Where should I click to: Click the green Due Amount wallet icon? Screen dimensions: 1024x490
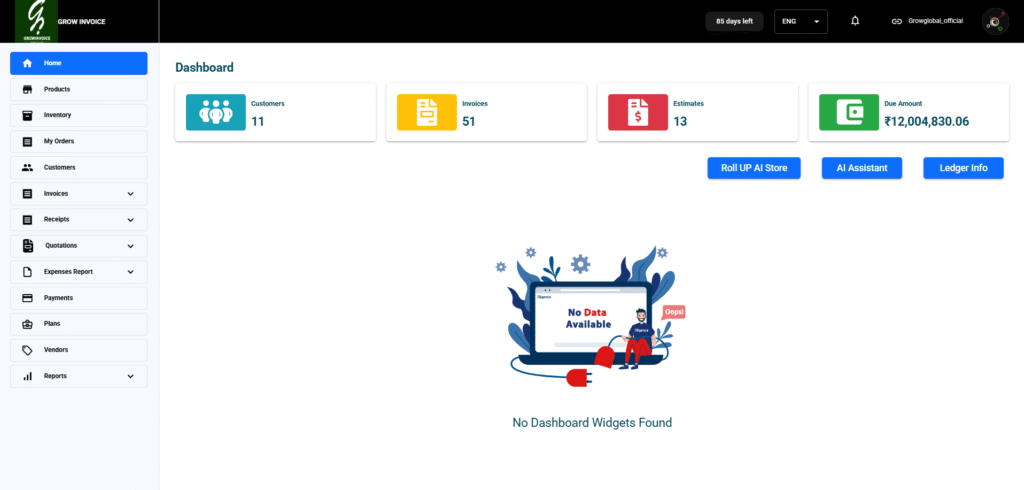[849, 112]
